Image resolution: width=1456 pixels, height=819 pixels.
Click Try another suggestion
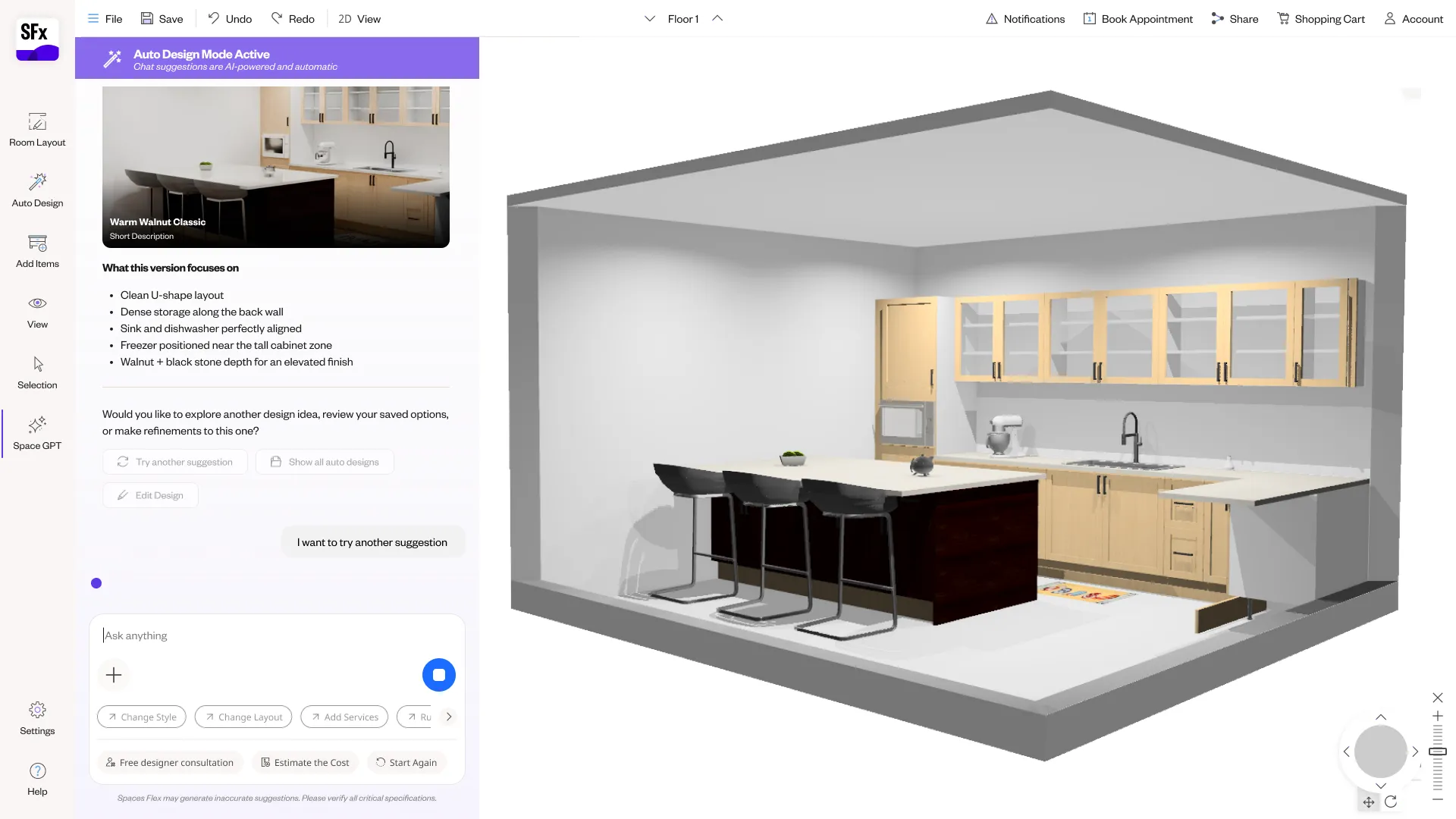(175, 462)
